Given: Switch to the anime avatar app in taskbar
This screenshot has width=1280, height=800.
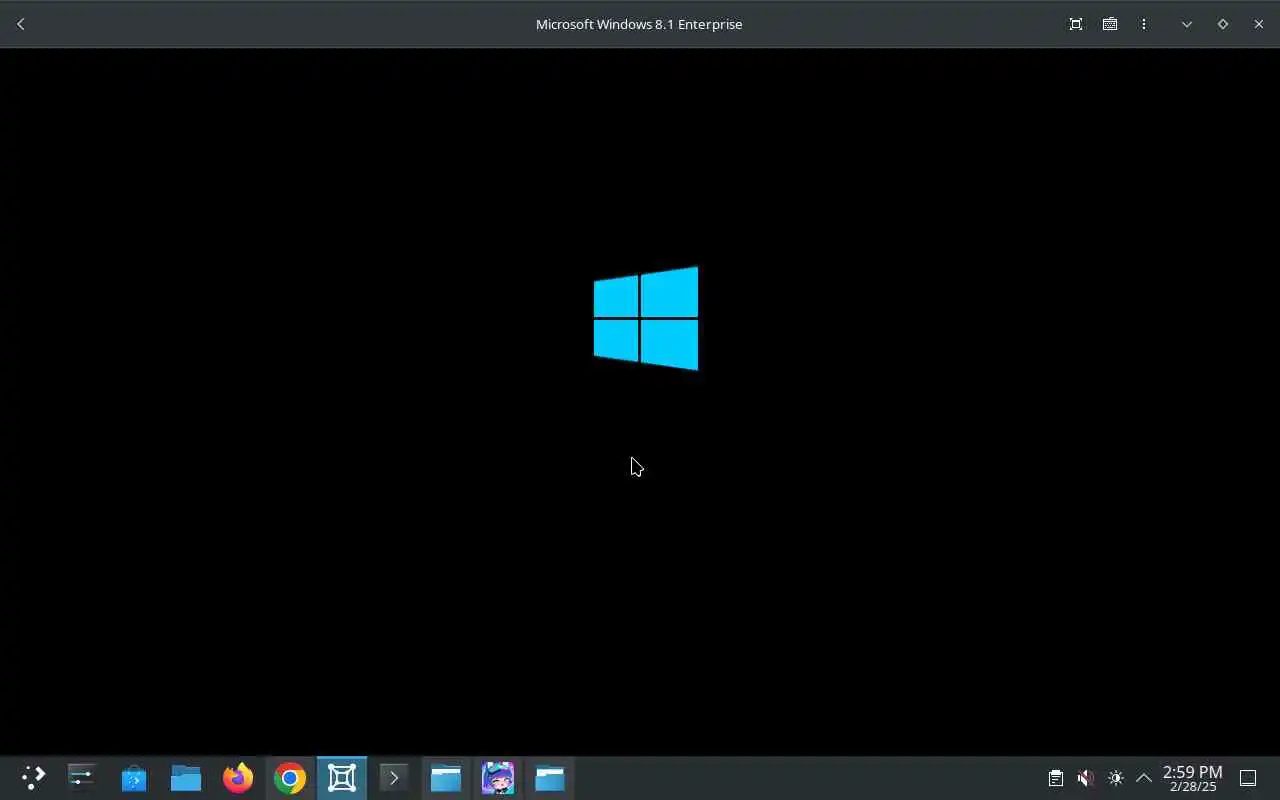Looking at the screenshot, I should point(498,778).
